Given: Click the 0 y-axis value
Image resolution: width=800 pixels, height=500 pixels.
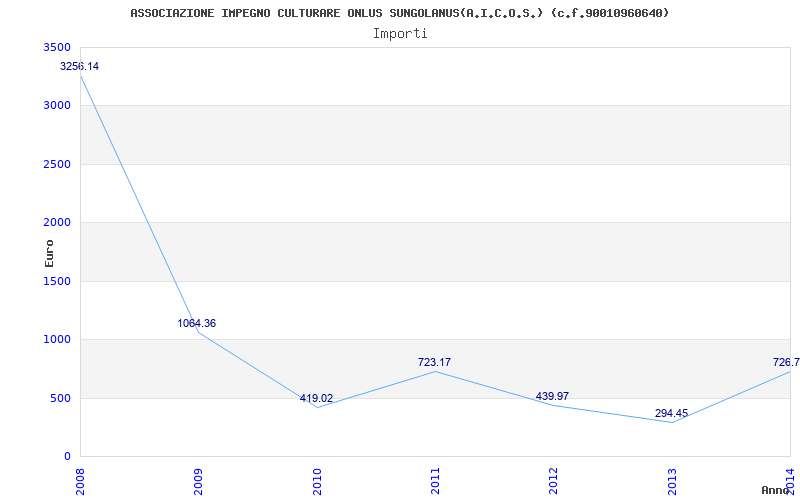Looking at the screenshot, I should coord(67,457).
